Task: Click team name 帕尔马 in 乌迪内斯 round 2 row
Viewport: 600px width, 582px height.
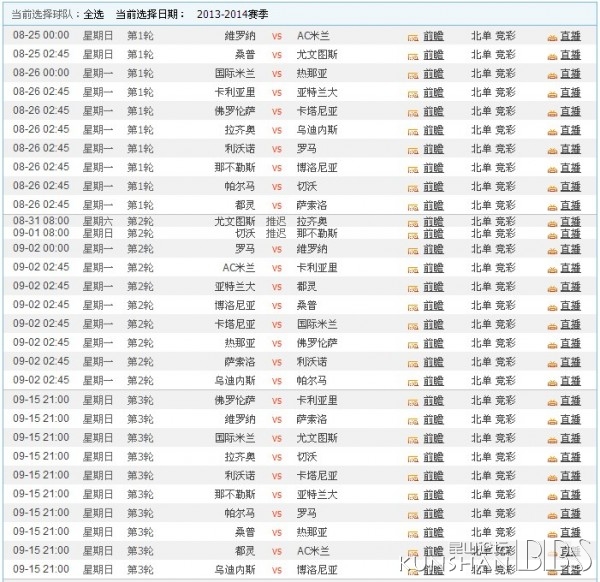Action: click(x=312, y=380)
